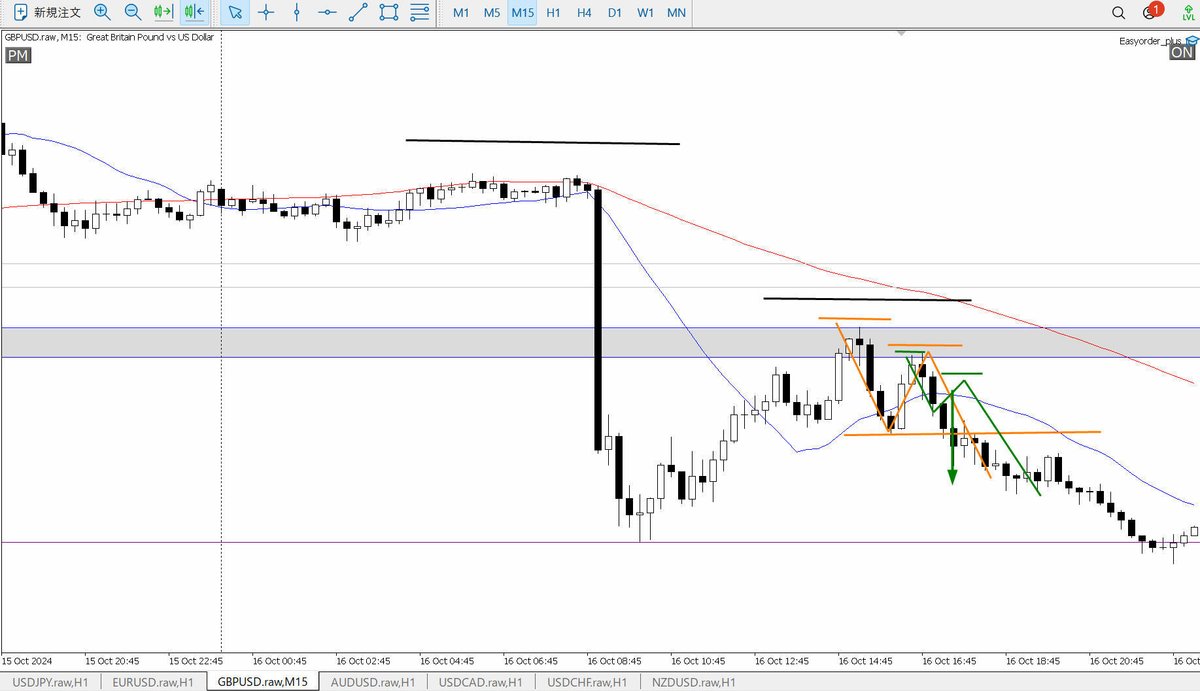Click the GBPUSD.raw, M15 chart title text
This screenshot has width=1200, height=691.
click(109, 37)
